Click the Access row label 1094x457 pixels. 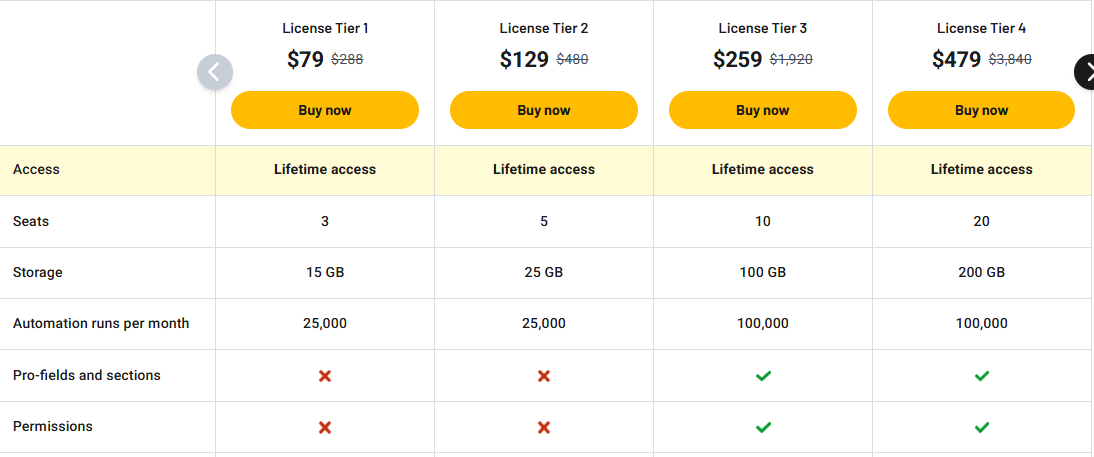[36, 170]
